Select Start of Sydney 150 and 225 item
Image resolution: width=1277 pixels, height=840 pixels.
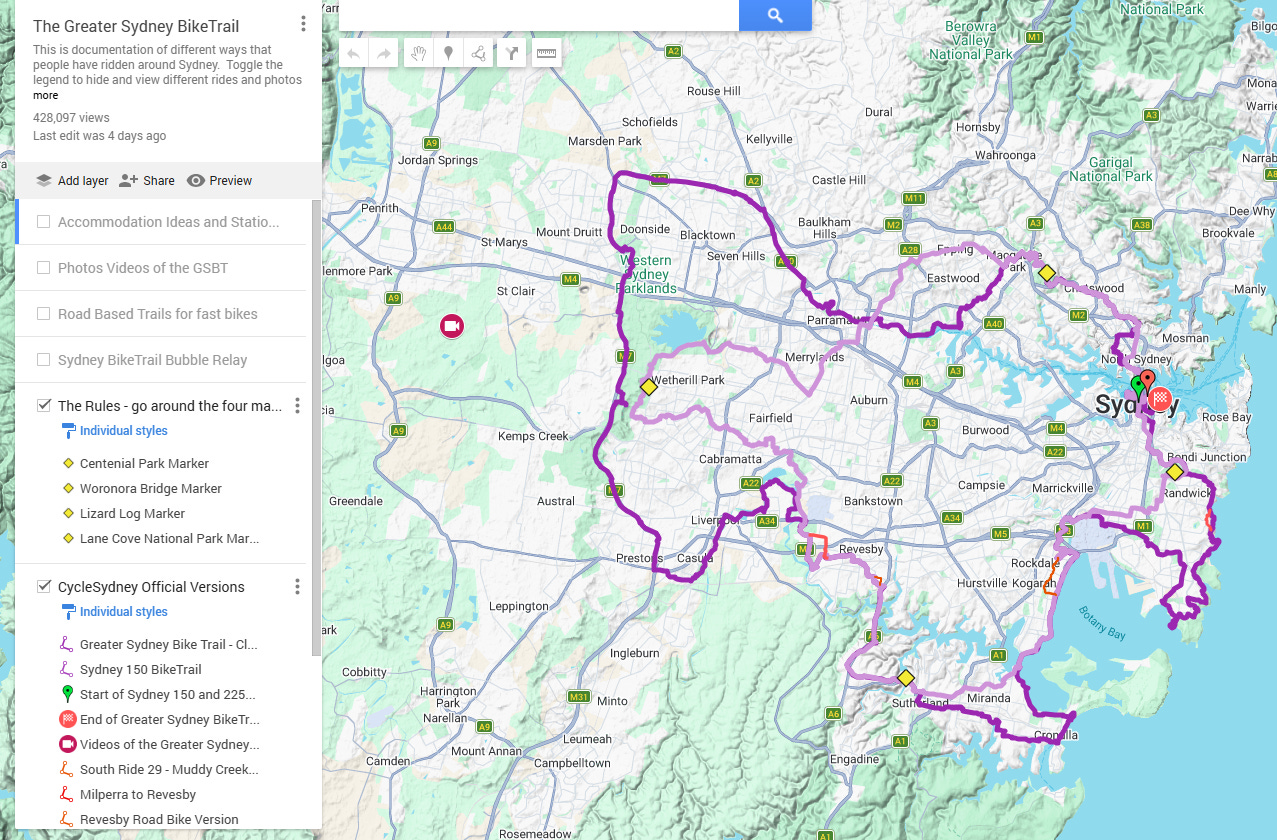(168, 695)
